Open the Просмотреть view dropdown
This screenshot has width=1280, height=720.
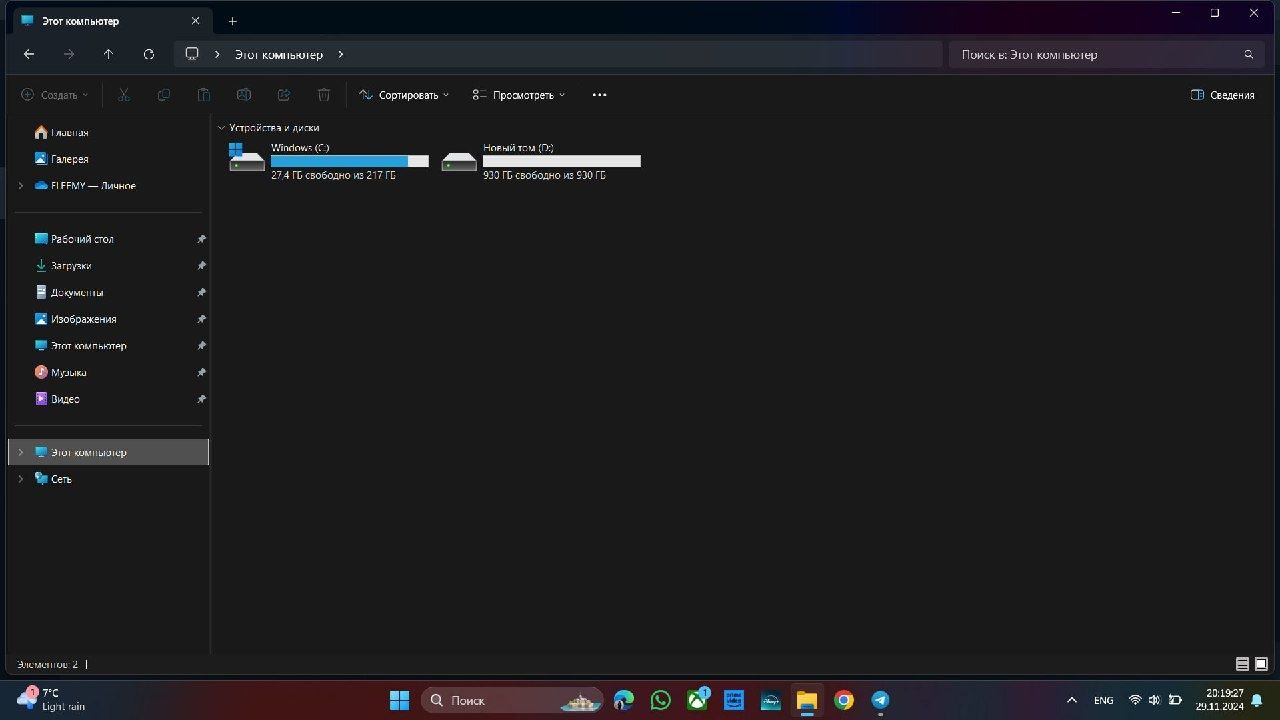[x=519, y=95]
